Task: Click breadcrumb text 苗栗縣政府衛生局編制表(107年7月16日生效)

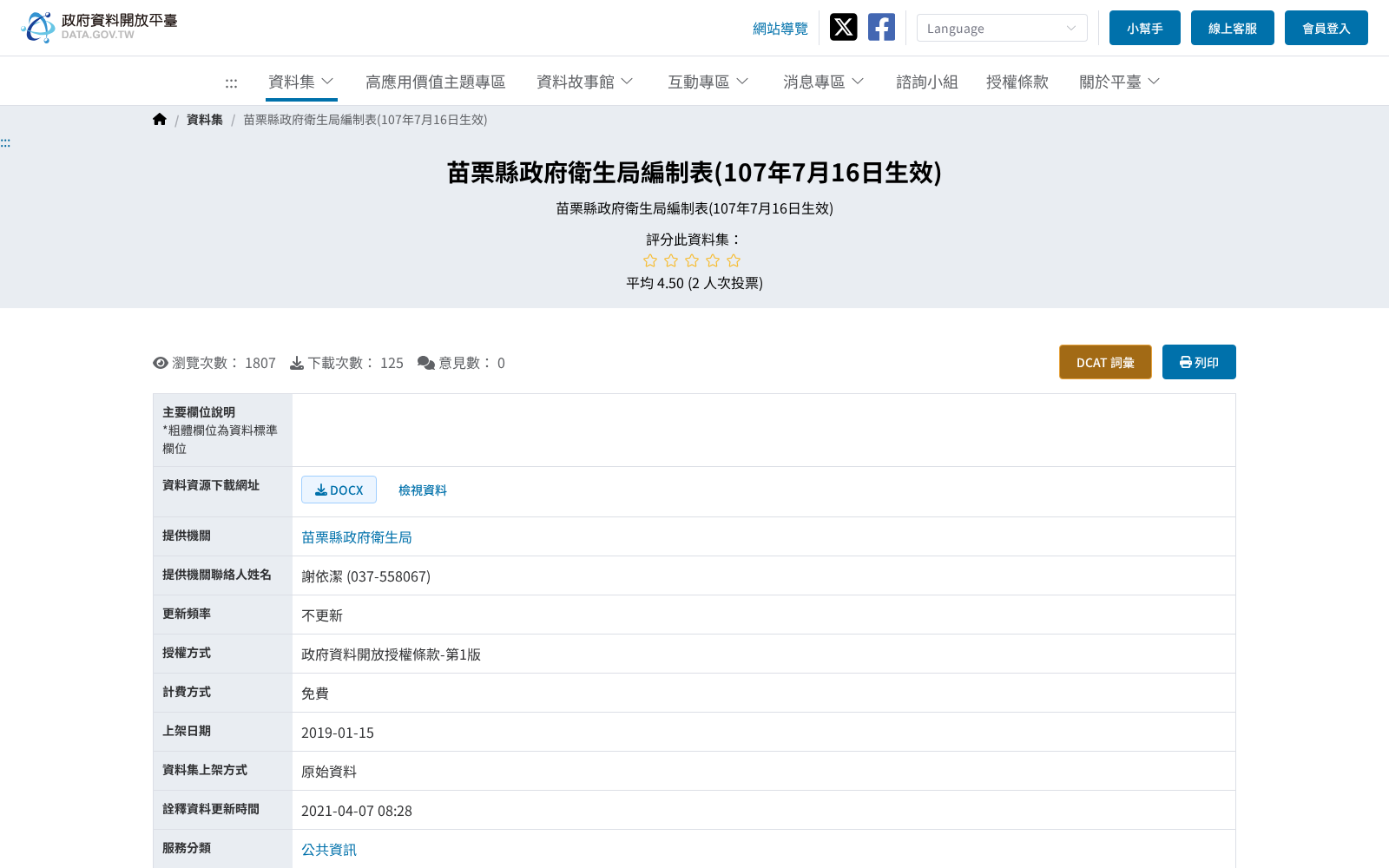Action: pos(365,120)
